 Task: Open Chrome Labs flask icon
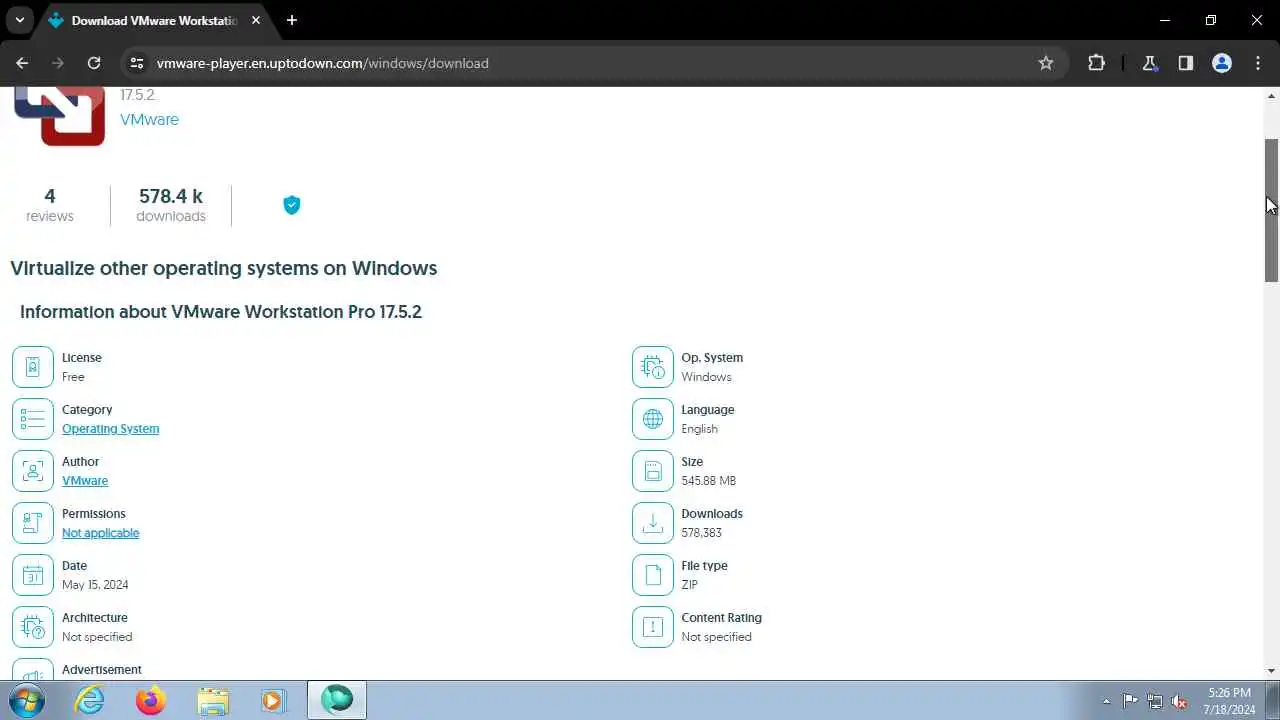pos(1150,63)
